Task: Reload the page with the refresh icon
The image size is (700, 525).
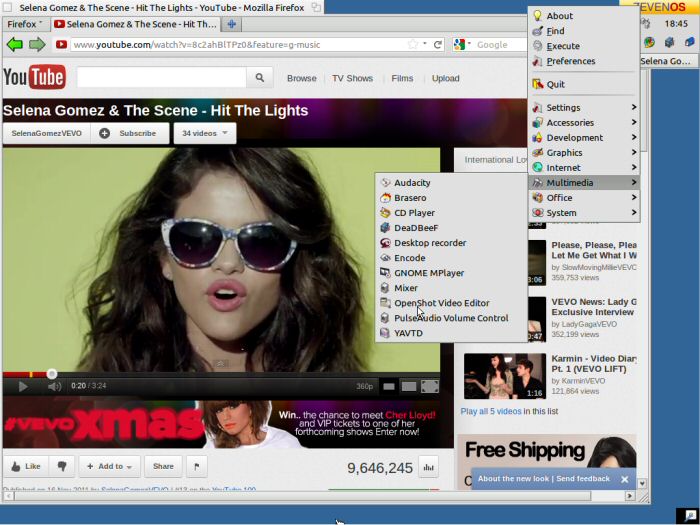Action: [x=437, y=44]
